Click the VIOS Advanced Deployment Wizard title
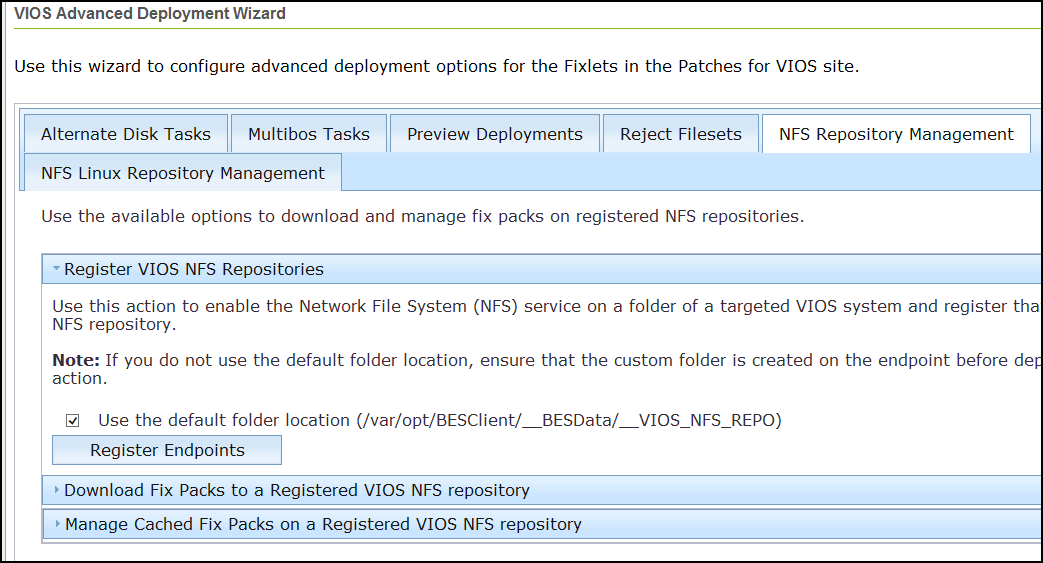Viewport: 1043px width, 563px height. (x=150, y=13)
